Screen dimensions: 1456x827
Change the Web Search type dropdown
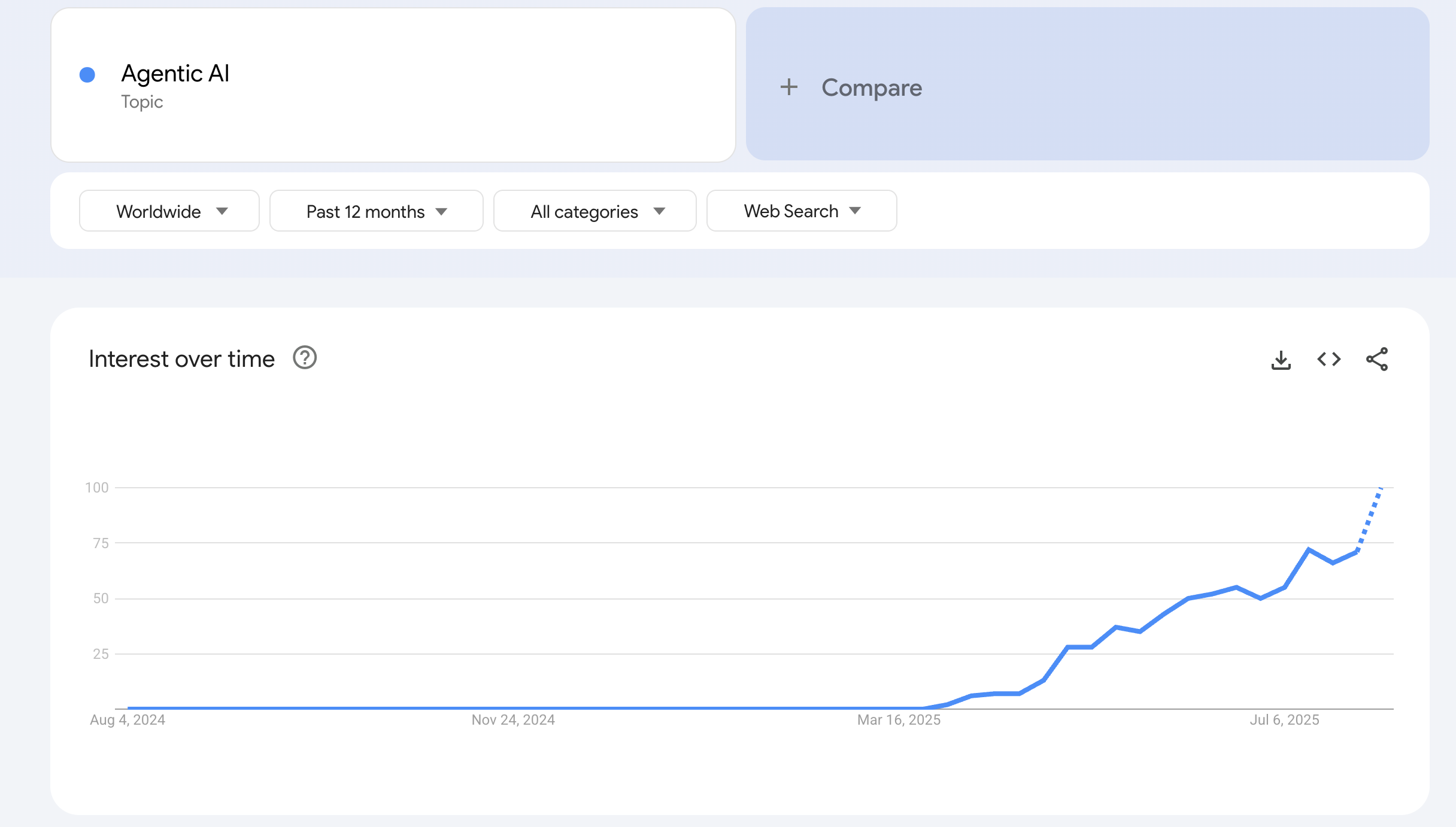click(801, 211)
